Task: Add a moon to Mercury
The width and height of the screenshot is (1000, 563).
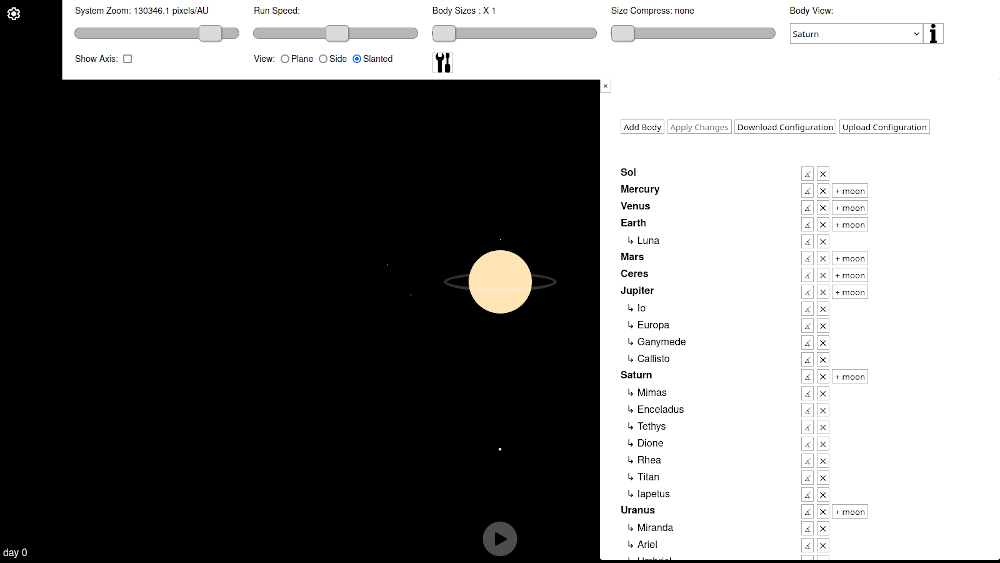Action: tap(849, 191)
